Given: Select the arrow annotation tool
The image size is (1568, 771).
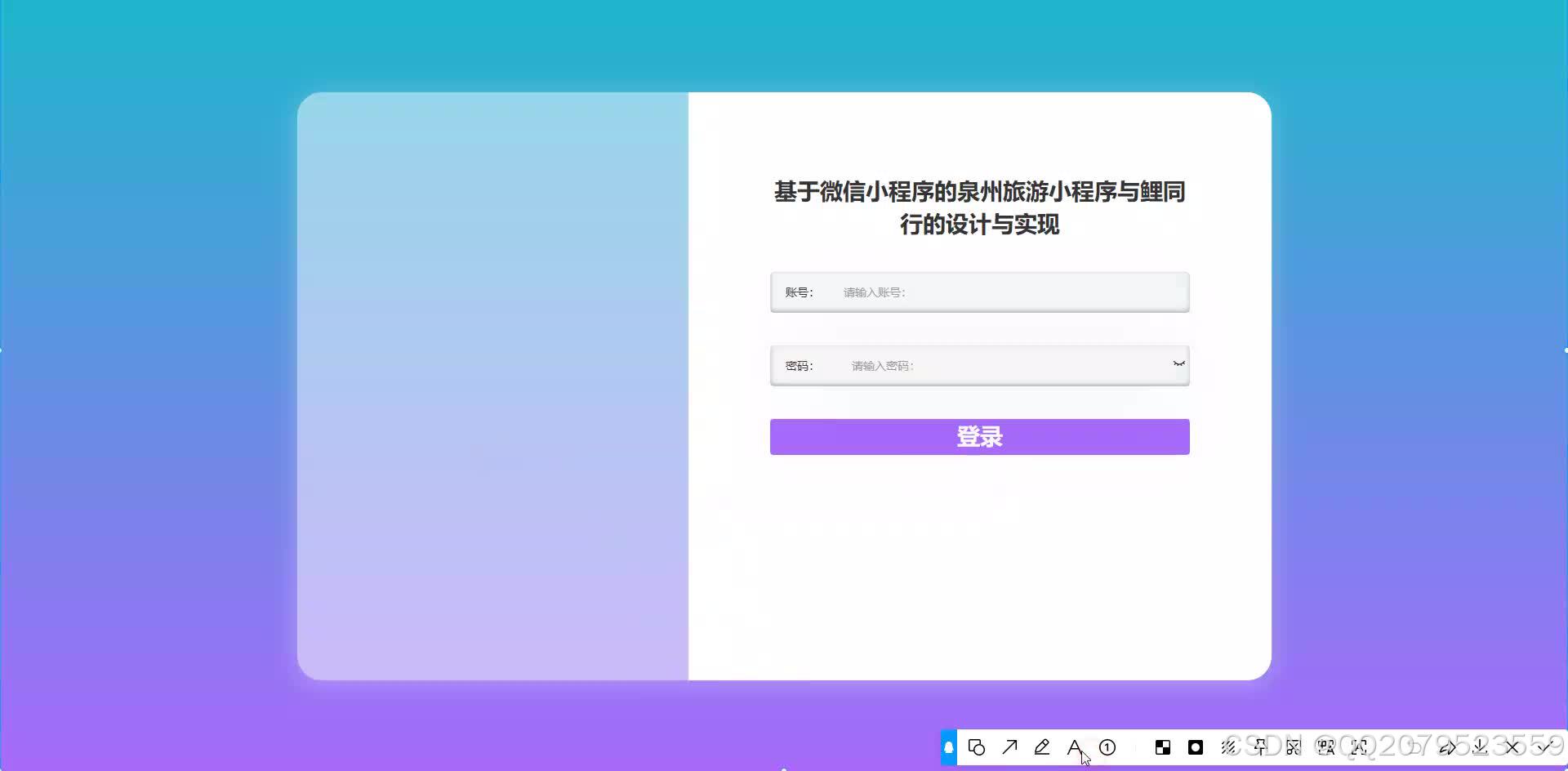Looking at the screenshot, I should (x=1010, y=747).
